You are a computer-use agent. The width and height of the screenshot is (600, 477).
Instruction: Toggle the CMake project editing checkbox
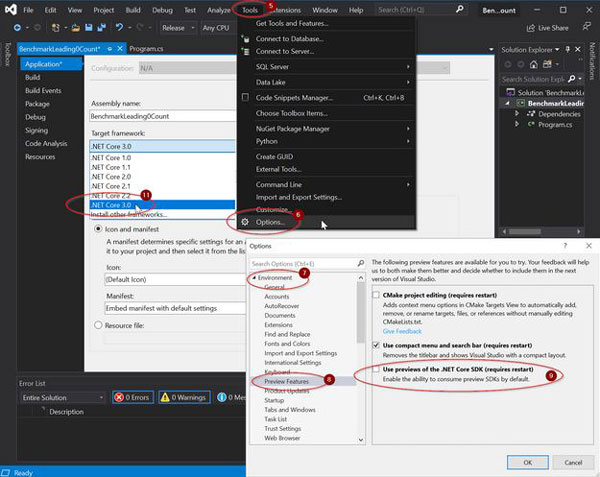coord(376,296)
